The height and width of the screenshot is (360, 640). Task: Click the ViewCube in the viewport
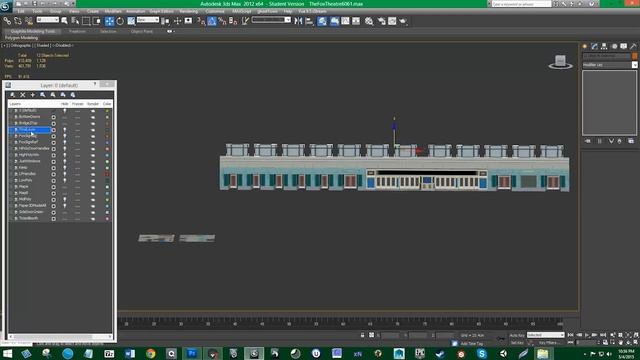[x=560, y=62]
